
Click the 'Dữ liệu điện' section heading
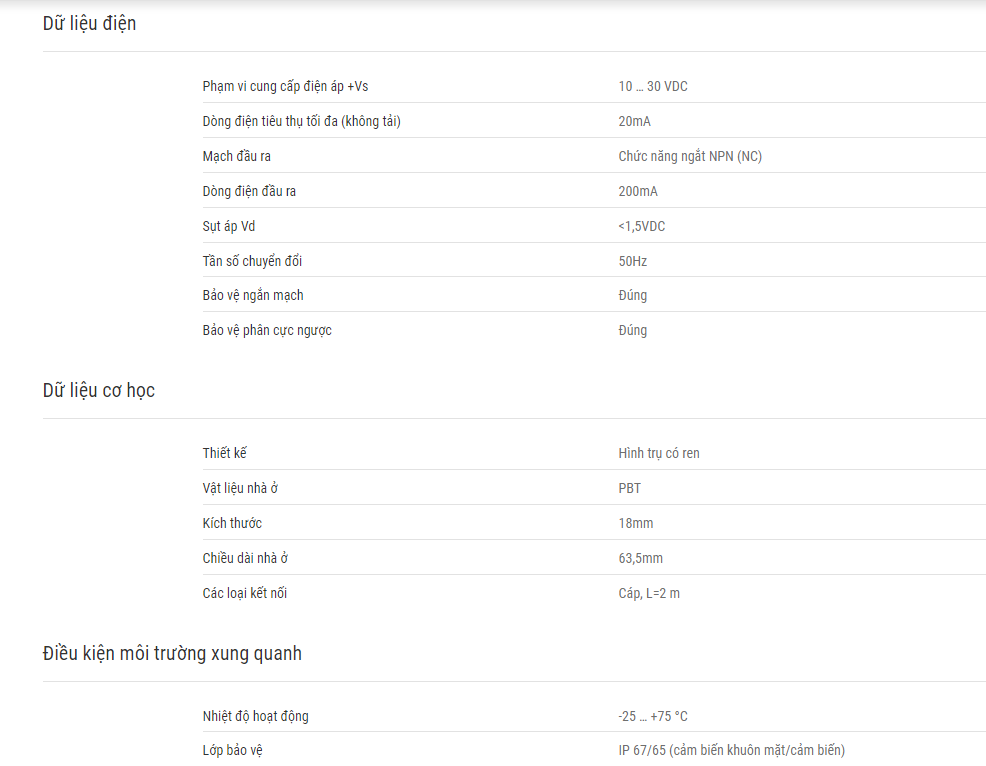(89, 24)
